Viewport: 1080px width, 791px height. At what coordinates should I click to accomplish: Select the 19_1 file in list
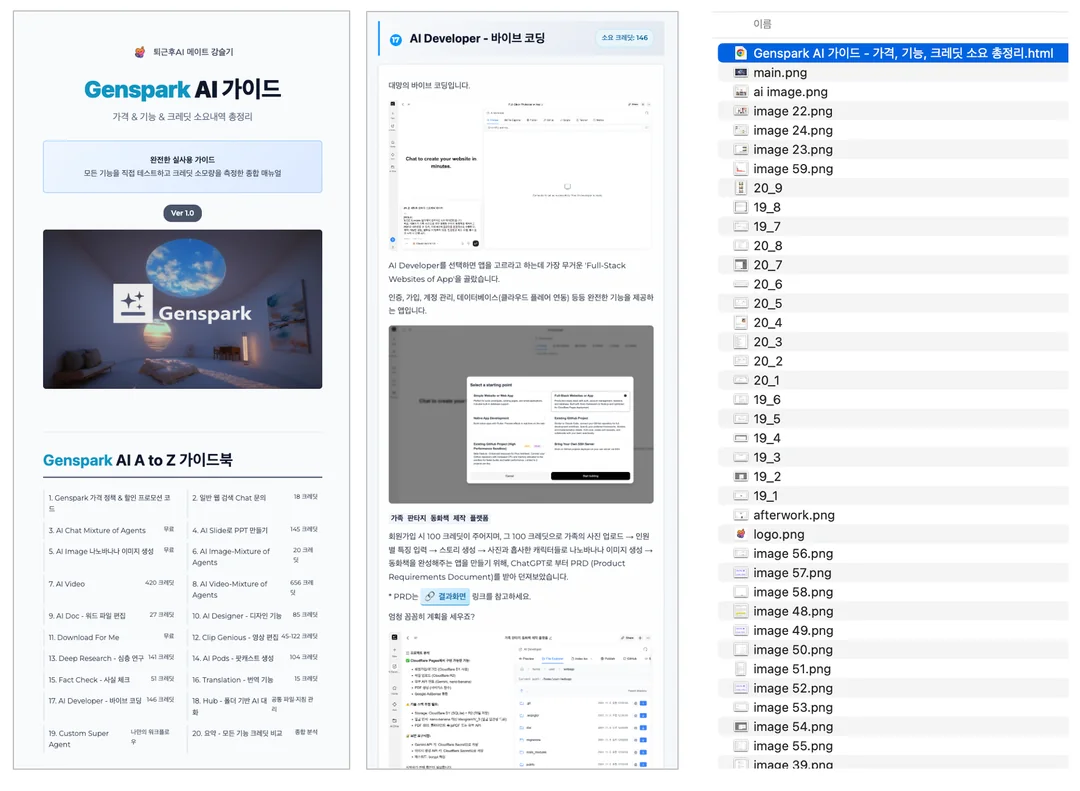tap(766, 496)
